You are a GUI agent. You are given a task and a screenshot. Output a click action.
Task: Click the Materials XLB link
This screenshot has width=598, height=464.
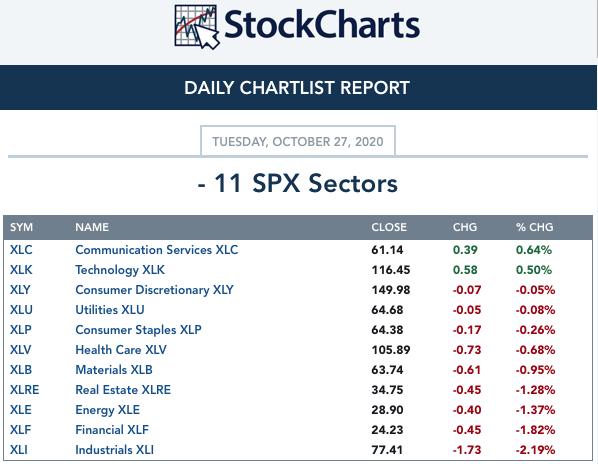coord(114,370)
